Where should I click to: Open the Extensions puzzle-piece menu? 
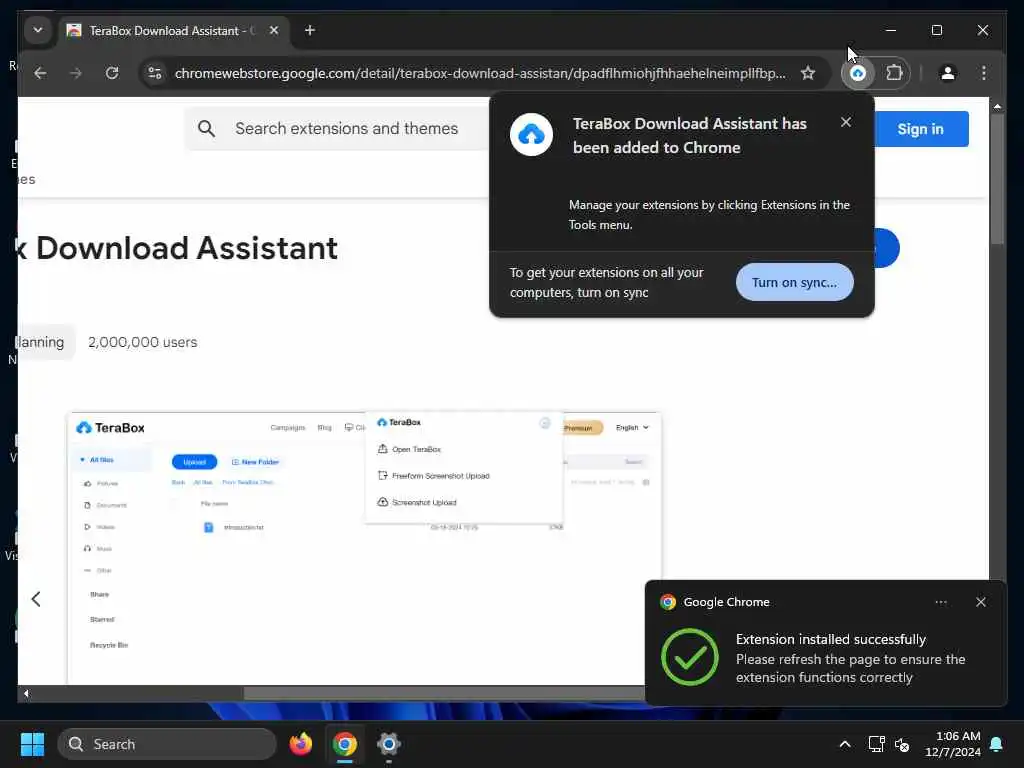click(x=894, y=73)
